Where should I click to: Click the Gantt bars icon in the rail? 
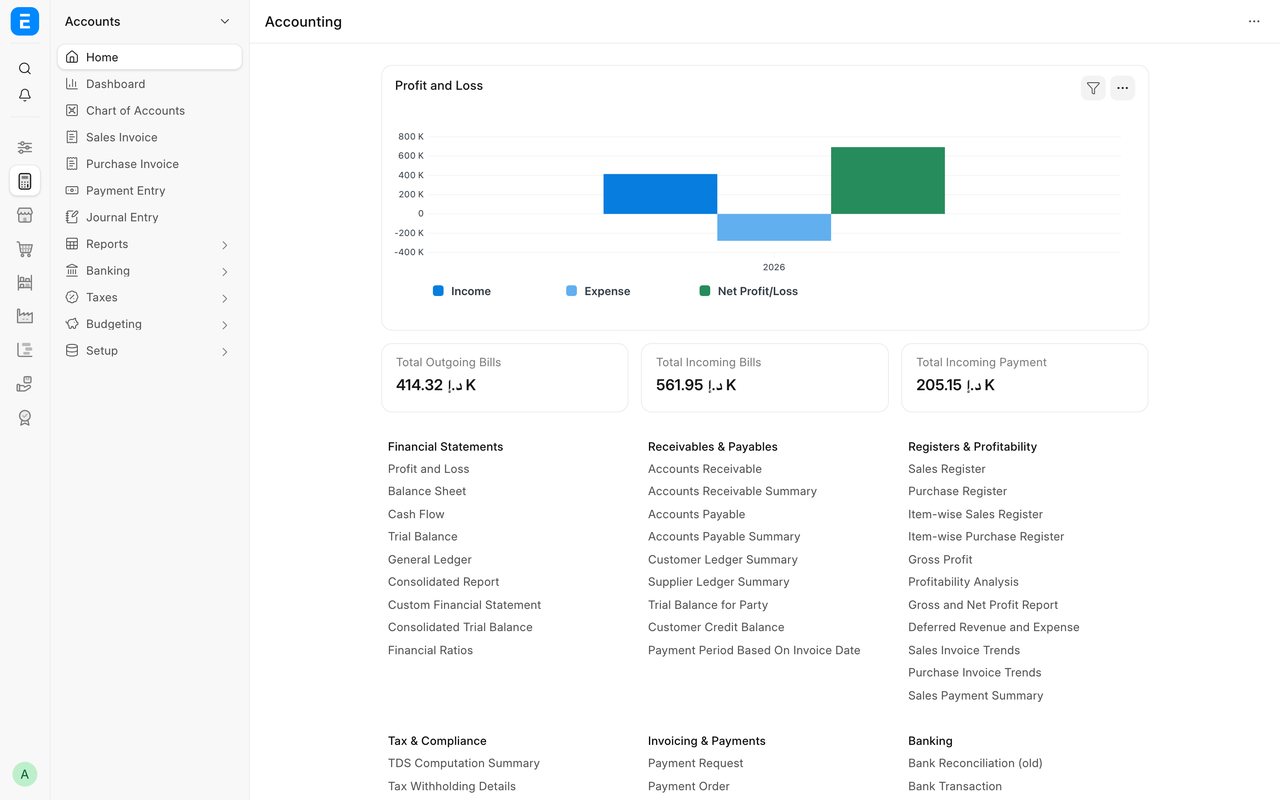point(25,350)
